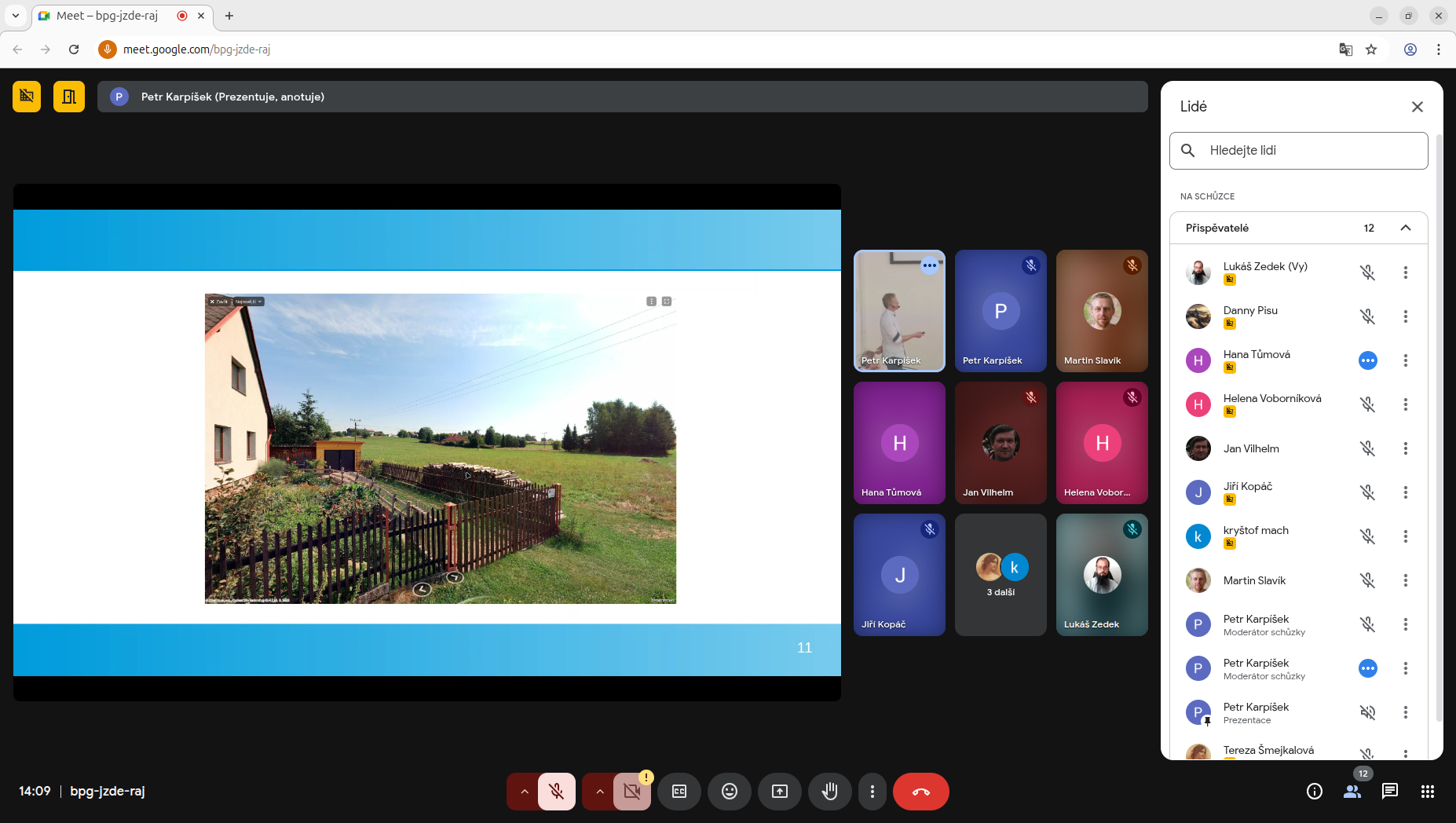
Task: Open the activities grid icon
Action: pyautogui.click(x=1427, y=792)
